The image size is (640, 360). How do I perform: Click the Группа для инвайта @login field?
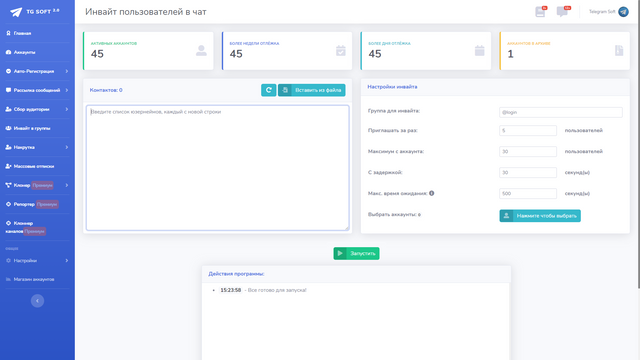coord(561,112)
